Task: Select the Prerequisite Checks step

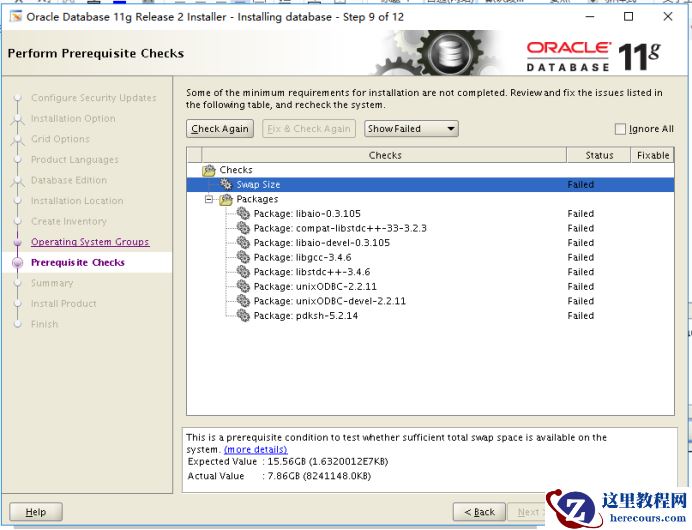Action: (x=78, y=263)
